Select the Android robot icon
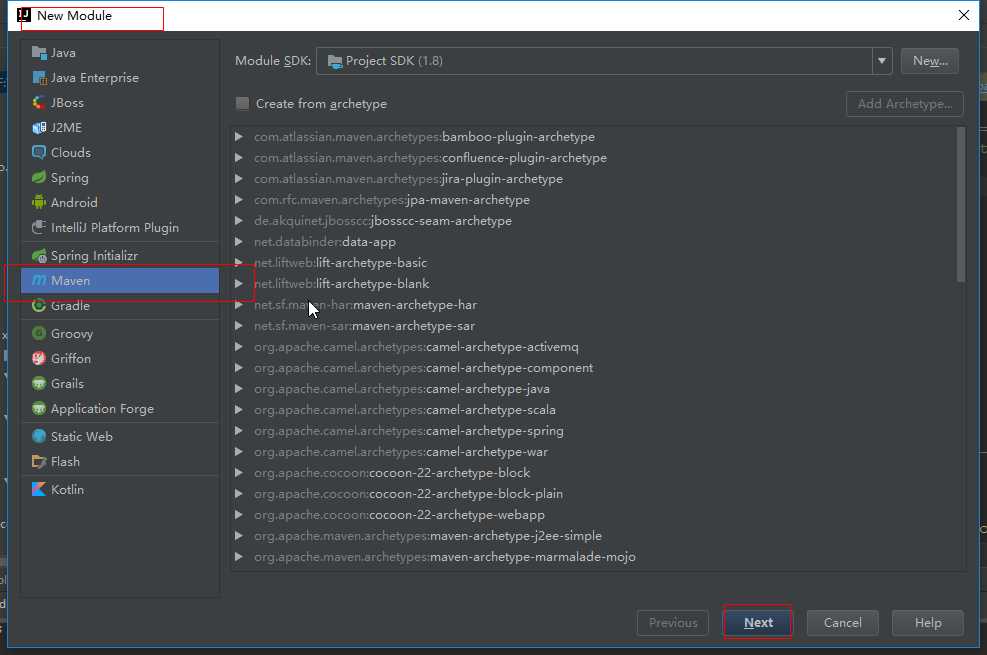This screenshot has height=655, width=987. [39, 203]
